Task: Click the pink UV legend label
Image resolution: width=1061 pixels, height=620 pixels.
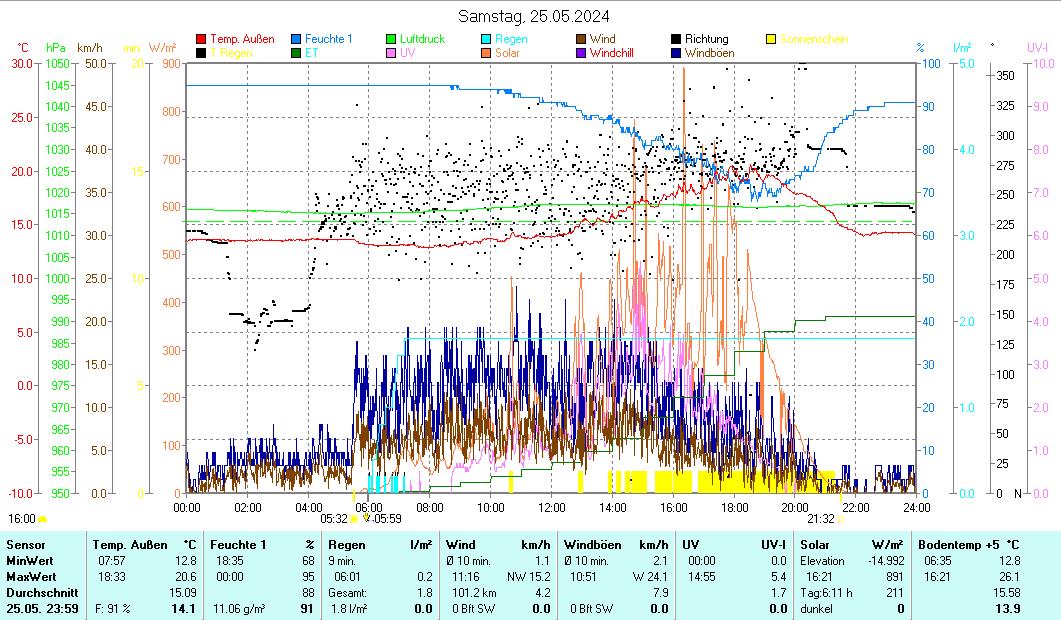Action: pos(407,53)
